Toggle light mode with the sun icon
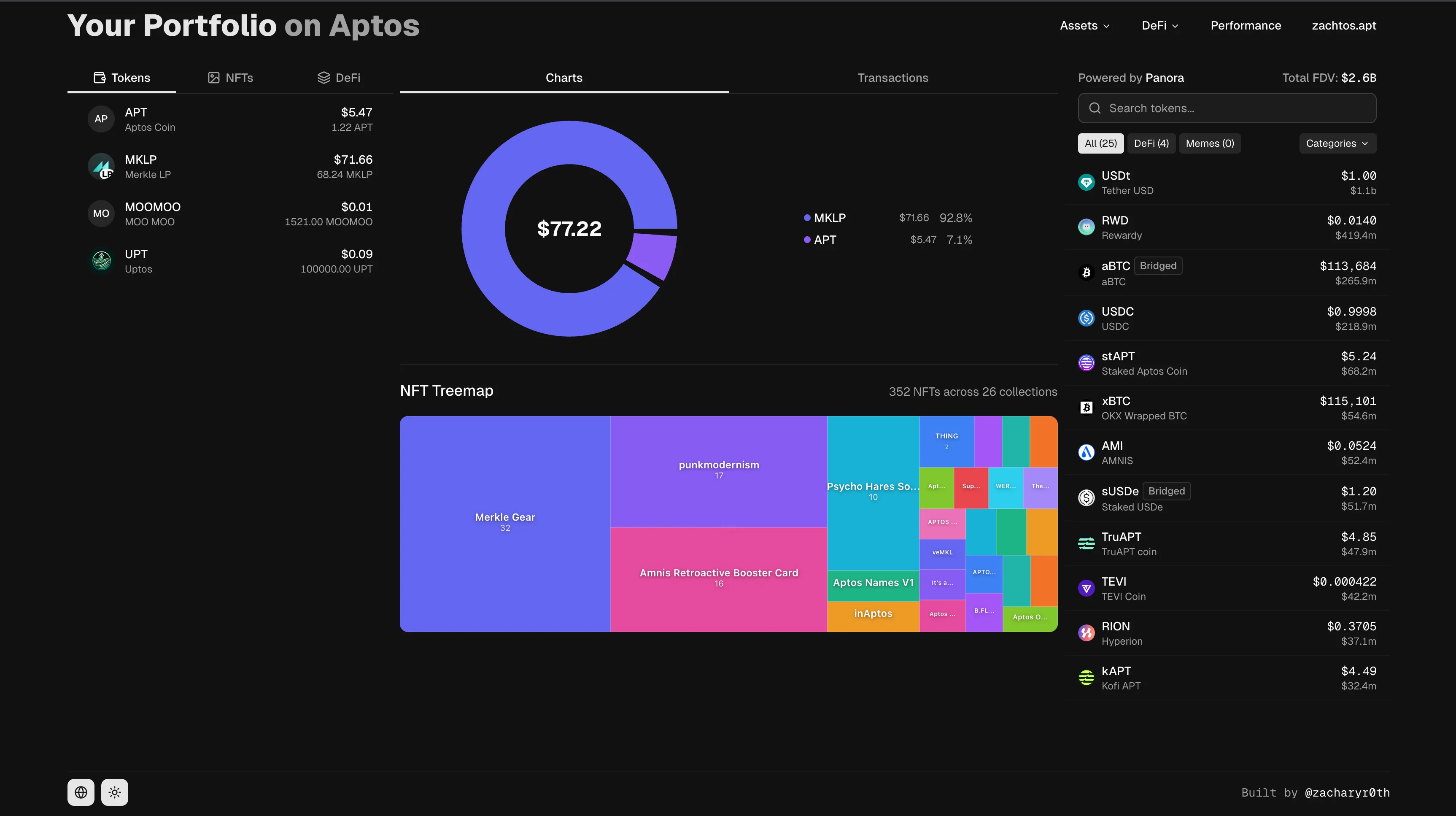 tap(114, 792)
